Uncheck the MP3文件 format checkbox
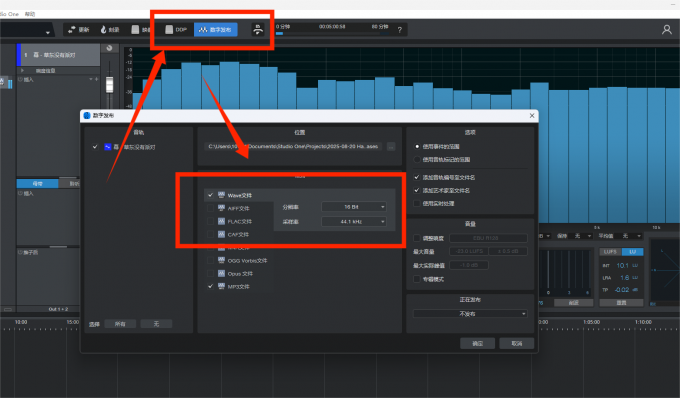 (210, 286)
